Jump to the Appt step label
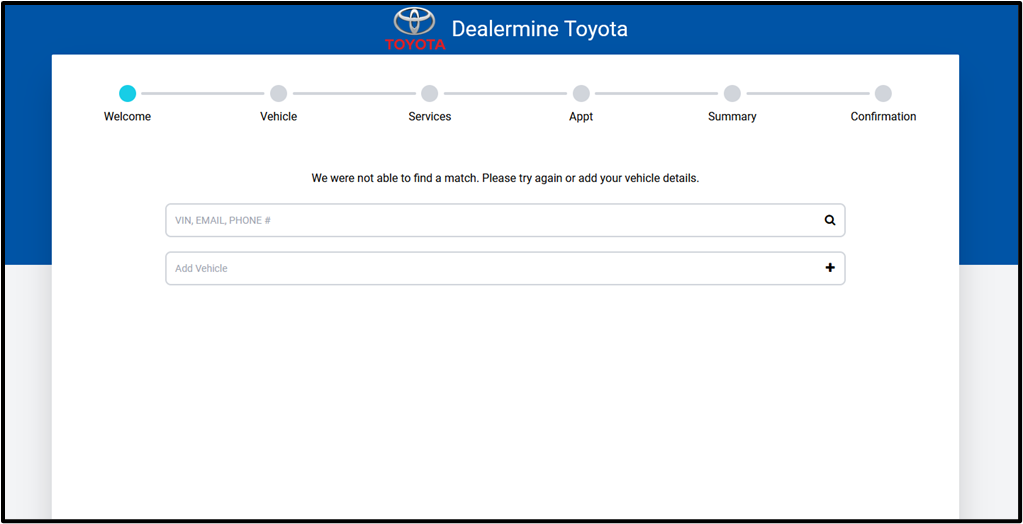 point(581,117)
